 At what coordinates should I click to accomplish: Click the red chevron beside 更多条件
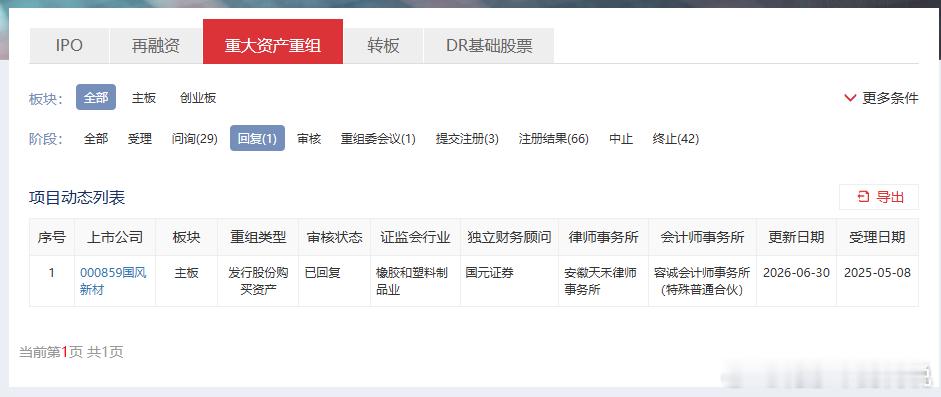pyautogui.click(x=850, y=98)
